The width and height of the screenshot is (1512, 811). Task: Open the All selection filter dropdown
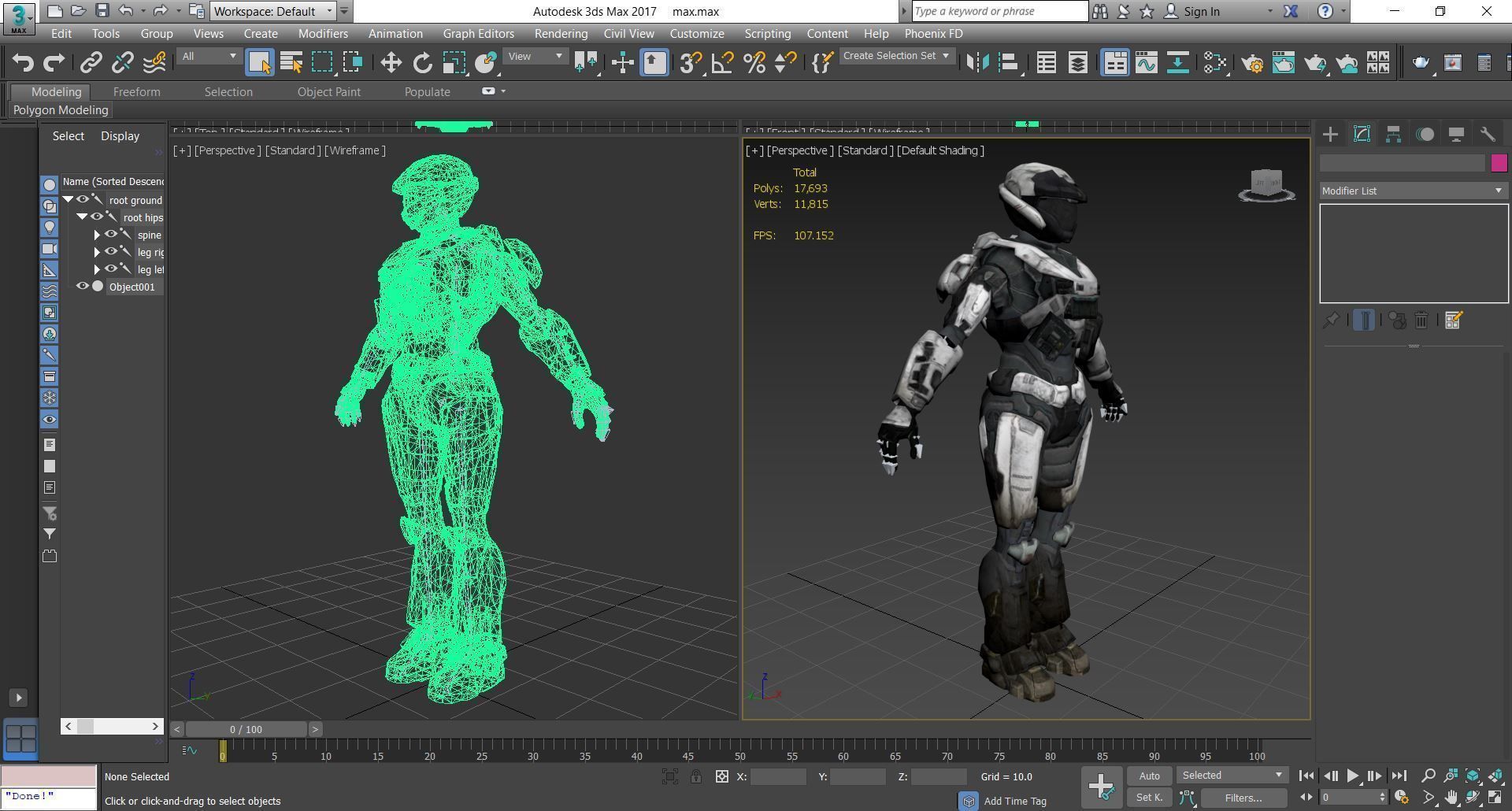tap(209, 57)
